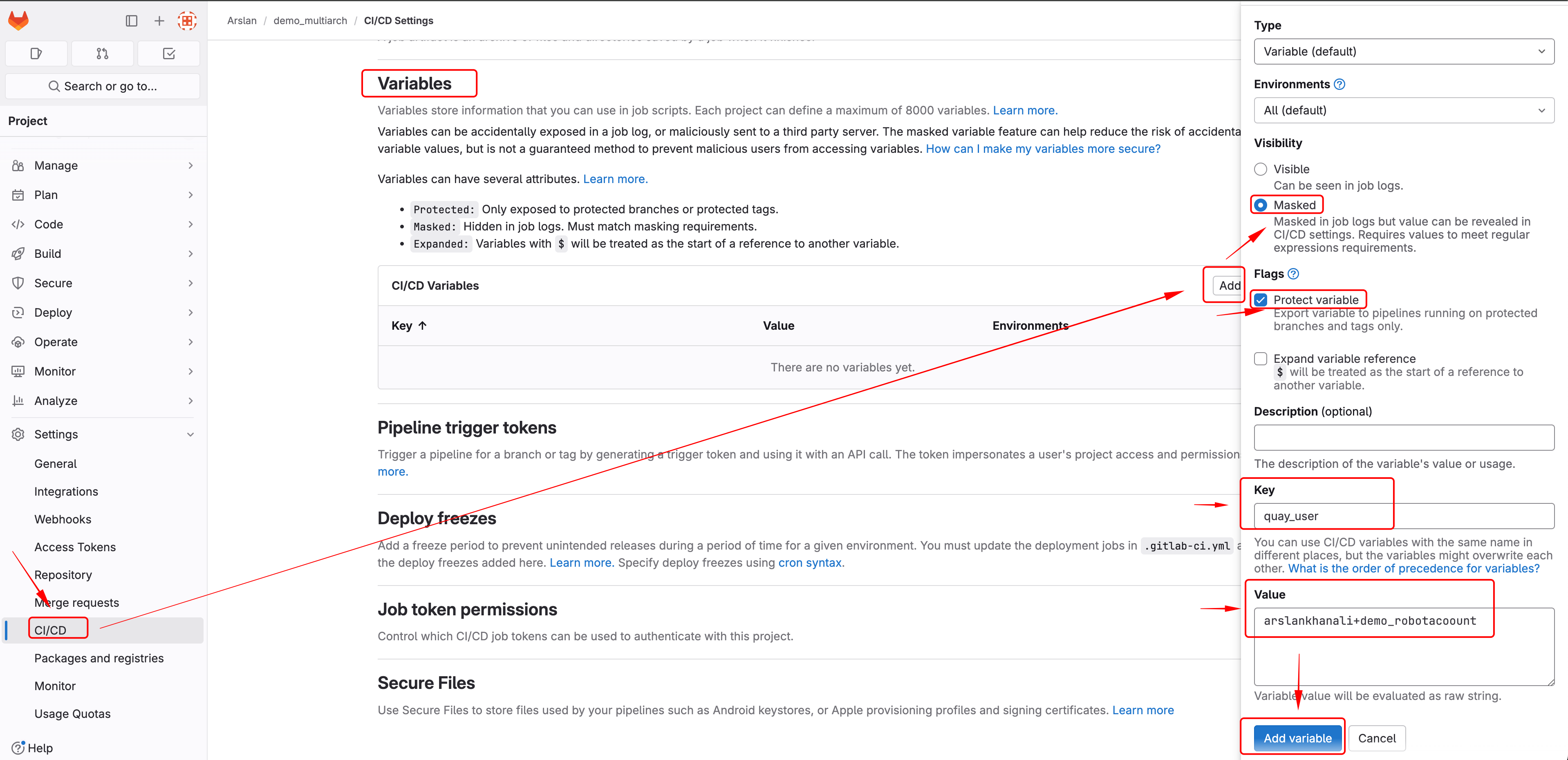Open the GitLab home logo
The image size is (1568, 760).
18,21
